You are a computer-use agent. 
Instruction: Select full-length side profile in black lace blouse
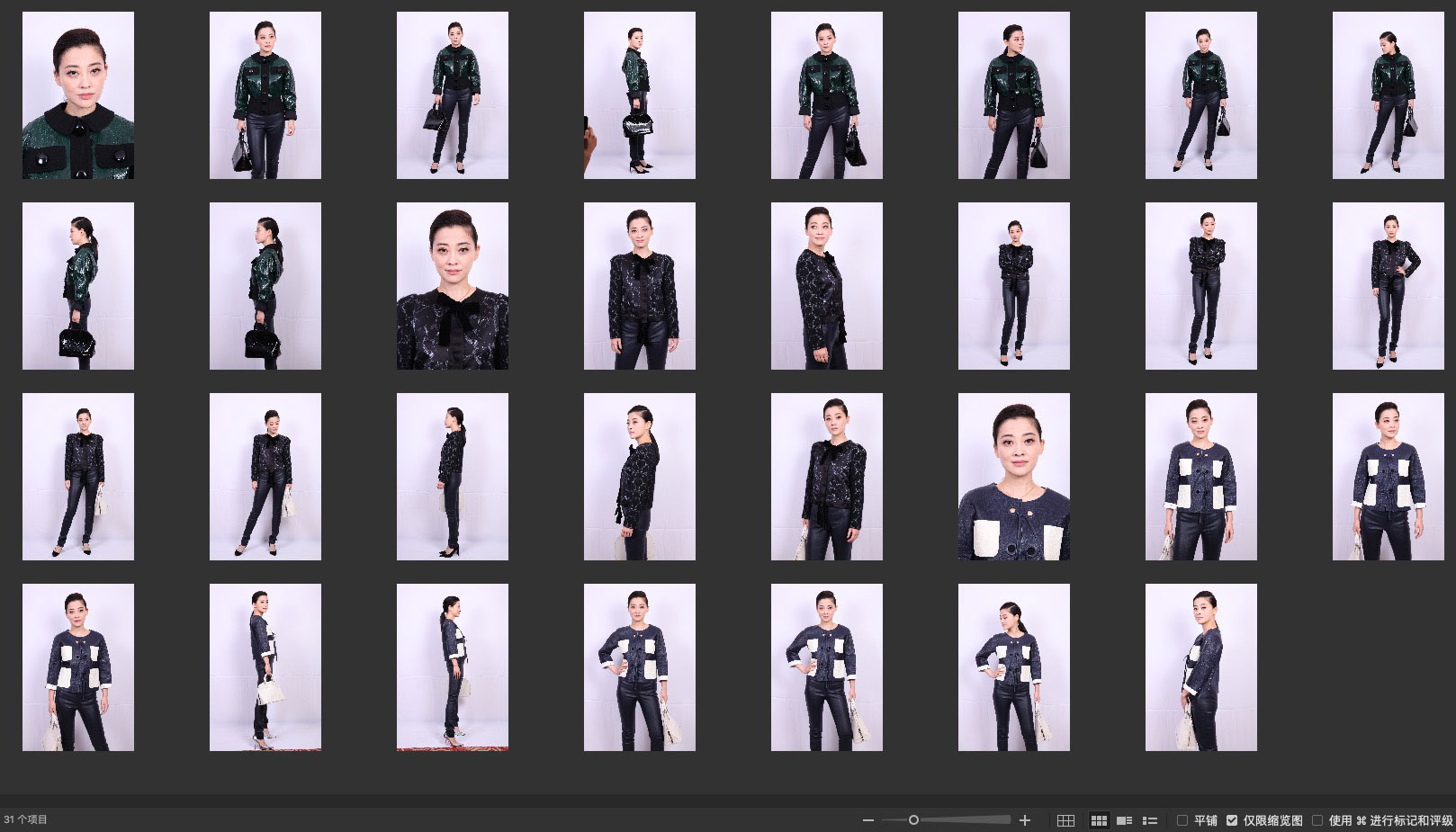tap(453, 477)
